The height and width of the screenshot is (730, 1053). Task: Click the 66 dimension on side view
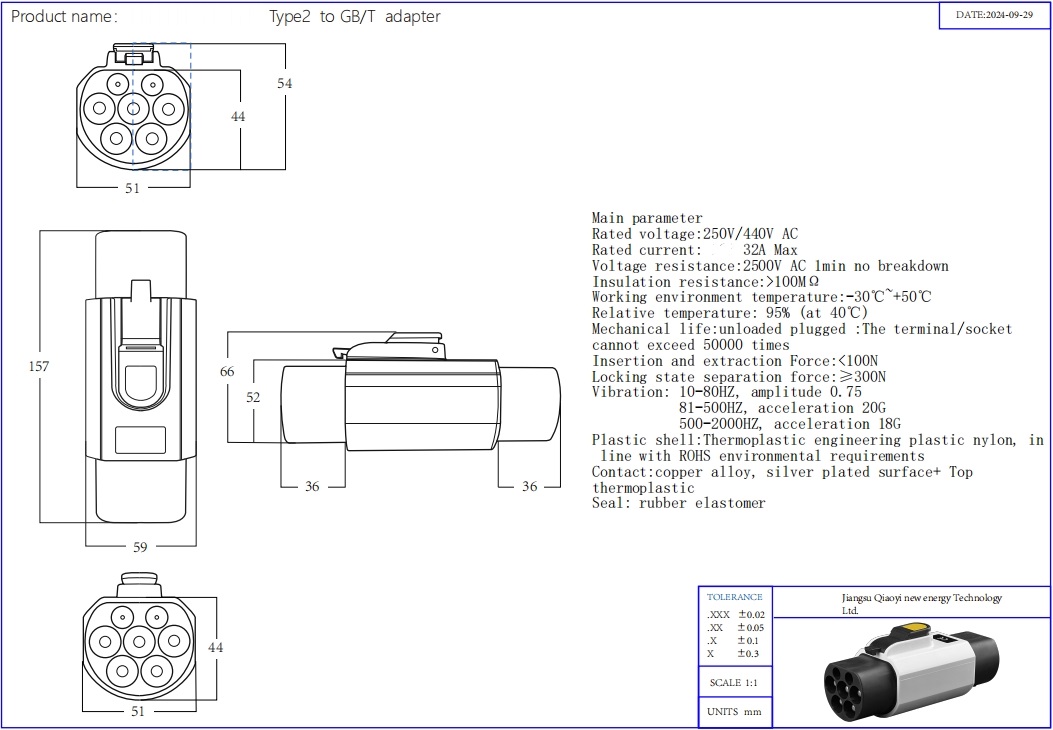click(x=227, y=372)
